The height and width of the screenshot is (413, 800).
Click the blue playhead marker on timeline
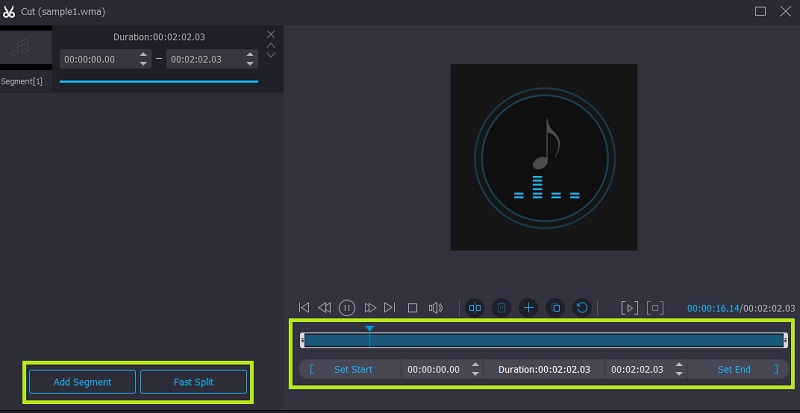pyautogui.click(x=369, y=328)
